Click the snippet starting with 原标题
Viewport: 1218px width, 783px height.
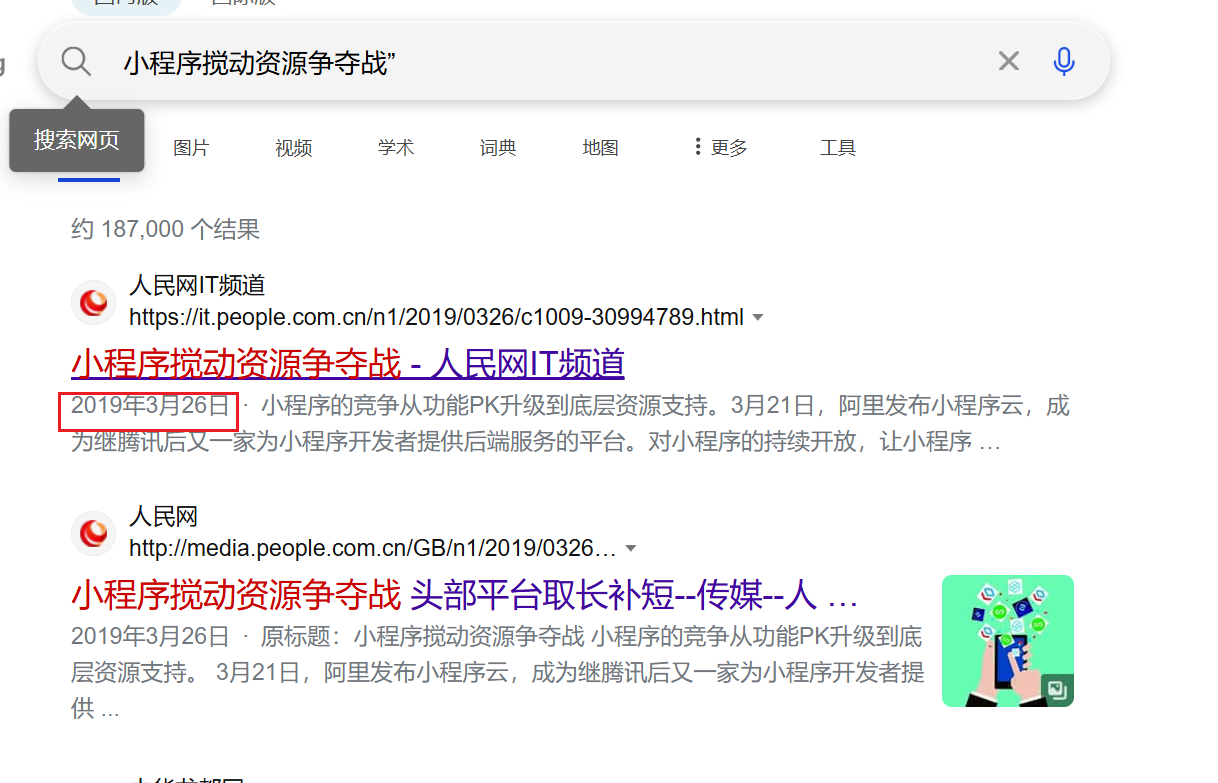(x=497, y=673)
